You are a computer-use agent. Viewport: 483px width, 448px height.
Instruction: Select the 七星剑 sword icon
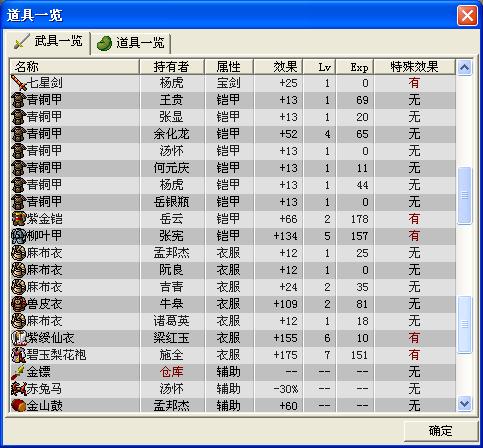[19, 83]
